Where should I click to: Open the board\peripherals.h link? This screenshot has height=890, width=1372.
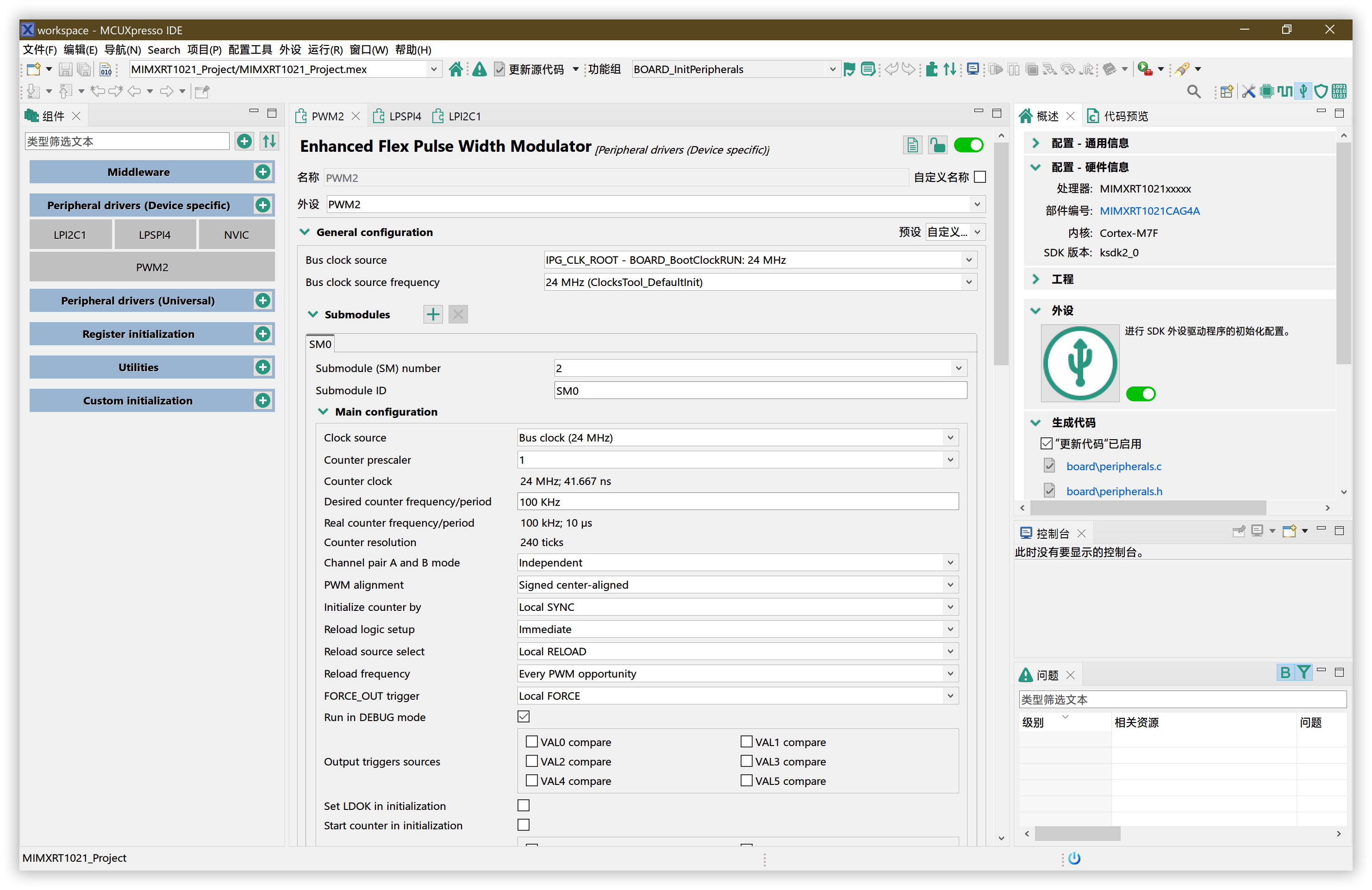tap(1114, 491)
